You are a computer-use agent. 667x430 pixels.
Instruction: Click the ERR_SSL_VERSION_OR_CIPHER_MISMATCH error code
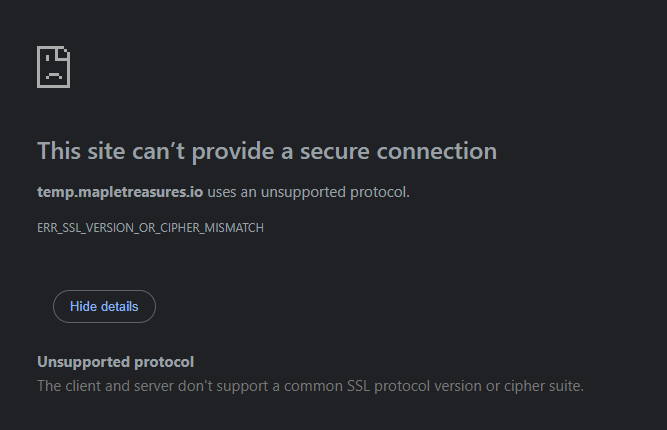click(150, 228)
